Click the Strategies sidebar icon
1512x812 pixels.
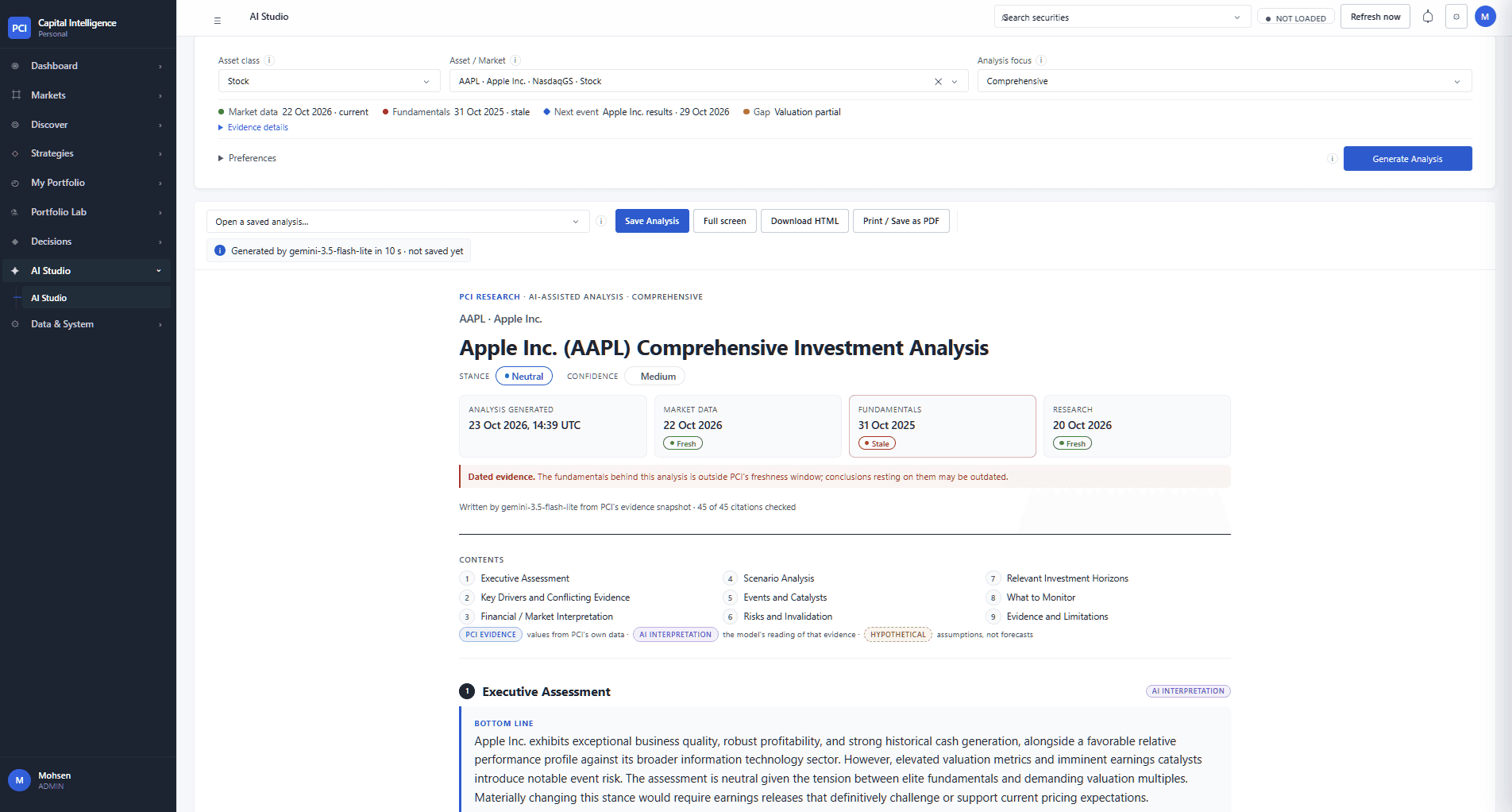(15, 153)
